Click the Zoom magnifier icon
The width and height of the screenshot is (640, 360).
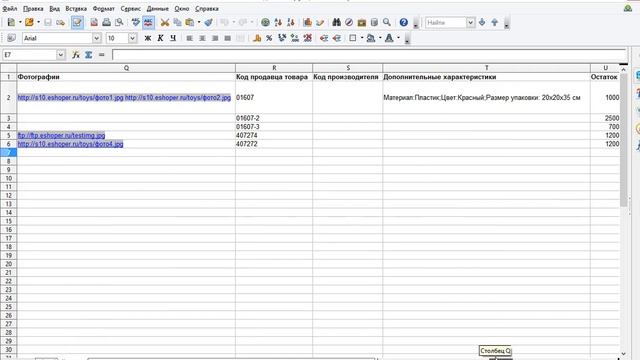[x=387, y=22]
